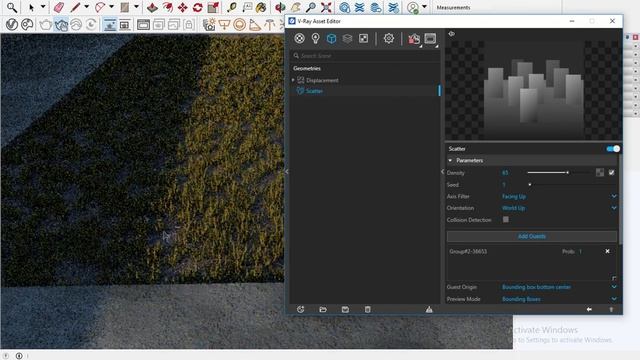Select the Zoom search tool in SketchUp toolbar
This screenshot has height=360, width=640.
coord(12,7)
